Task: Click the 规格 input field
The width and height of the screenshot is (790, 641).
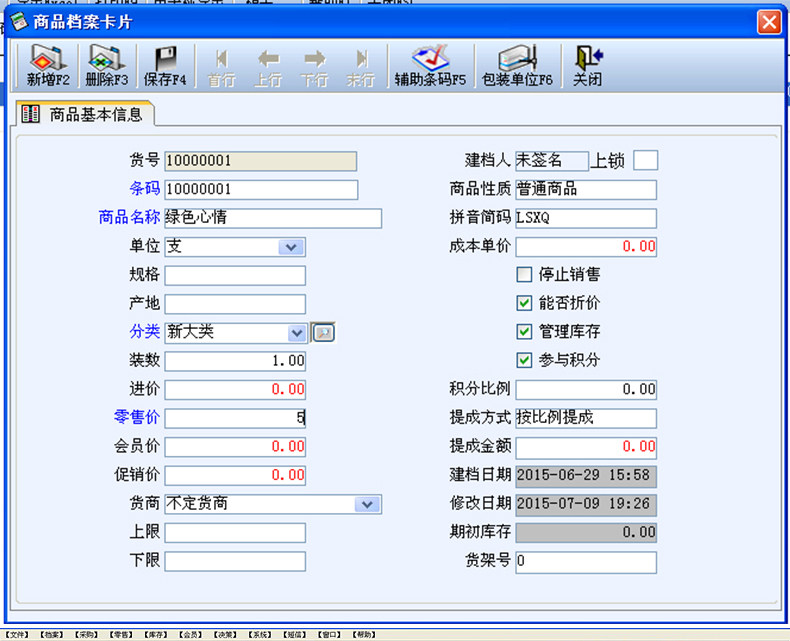Action: pyautogui.click(x=235, y=276)
